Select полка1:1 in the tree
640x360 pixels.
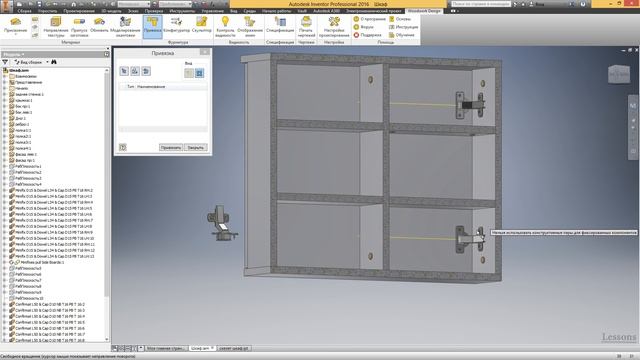(x=23, y=130)
